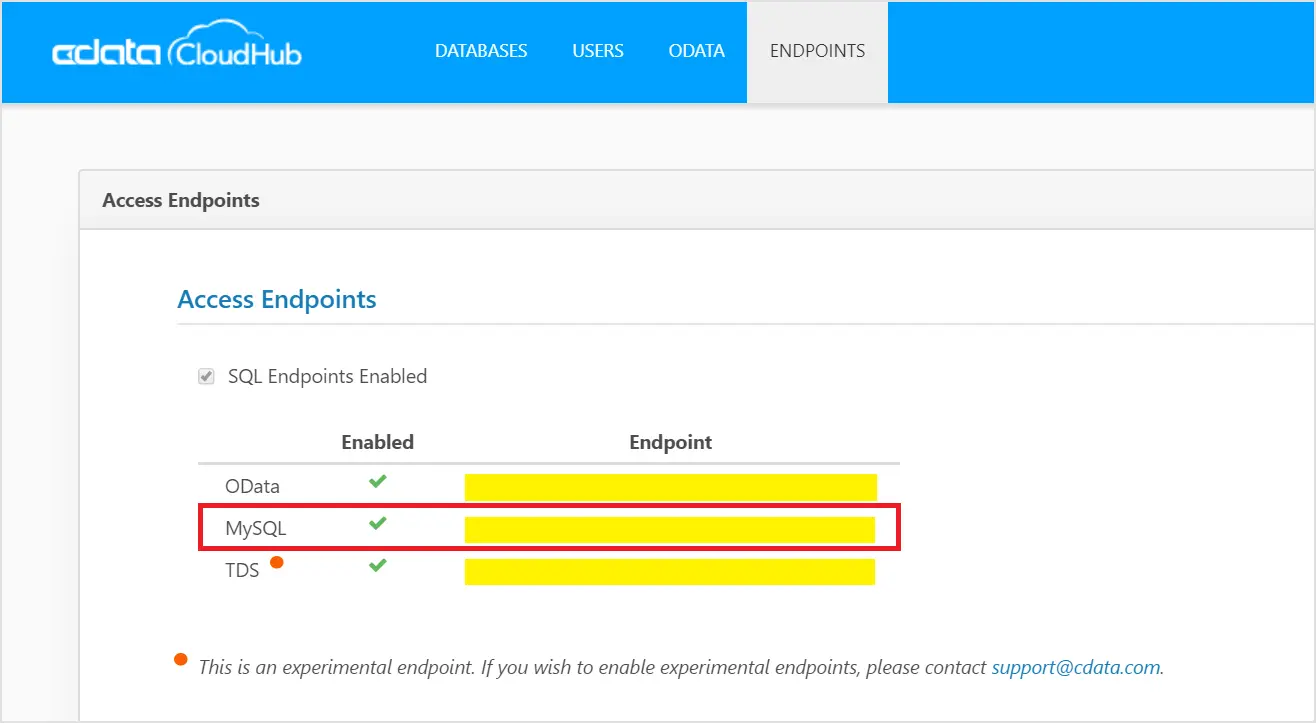Click the Endpoint column header

coord(670,442)
